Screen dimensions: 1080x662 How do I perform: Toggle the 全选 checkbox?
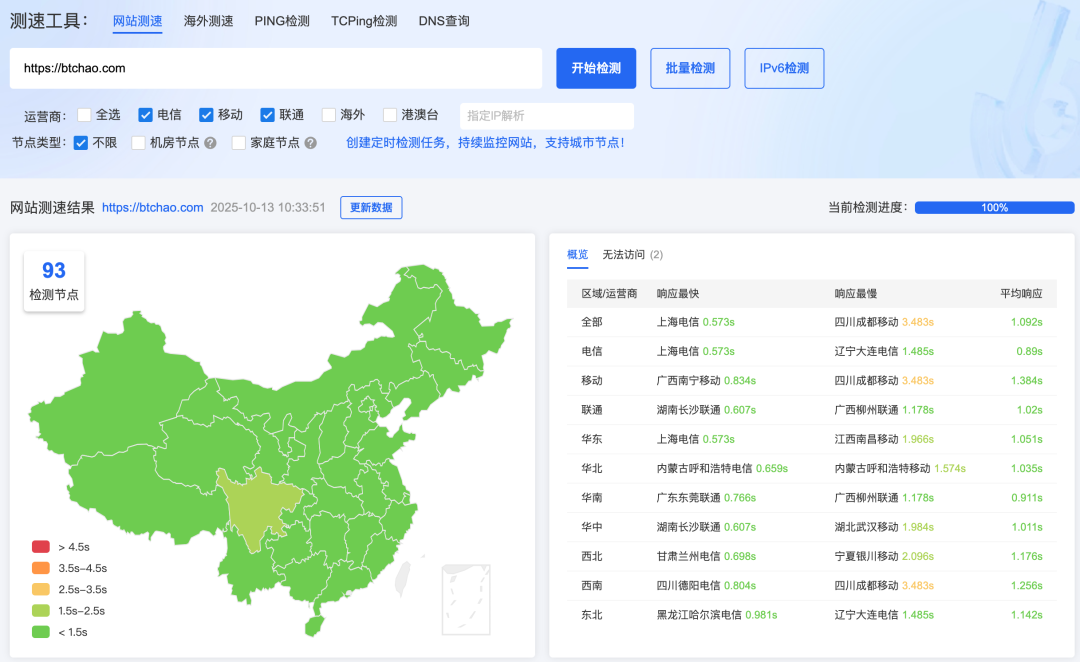click(84, 115)
